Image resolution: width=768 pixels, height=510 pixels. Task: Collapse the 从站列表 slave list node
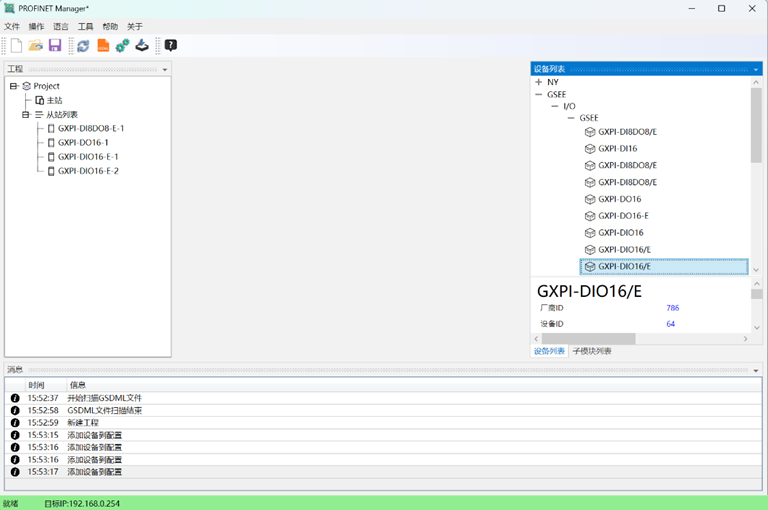point(25,115)
